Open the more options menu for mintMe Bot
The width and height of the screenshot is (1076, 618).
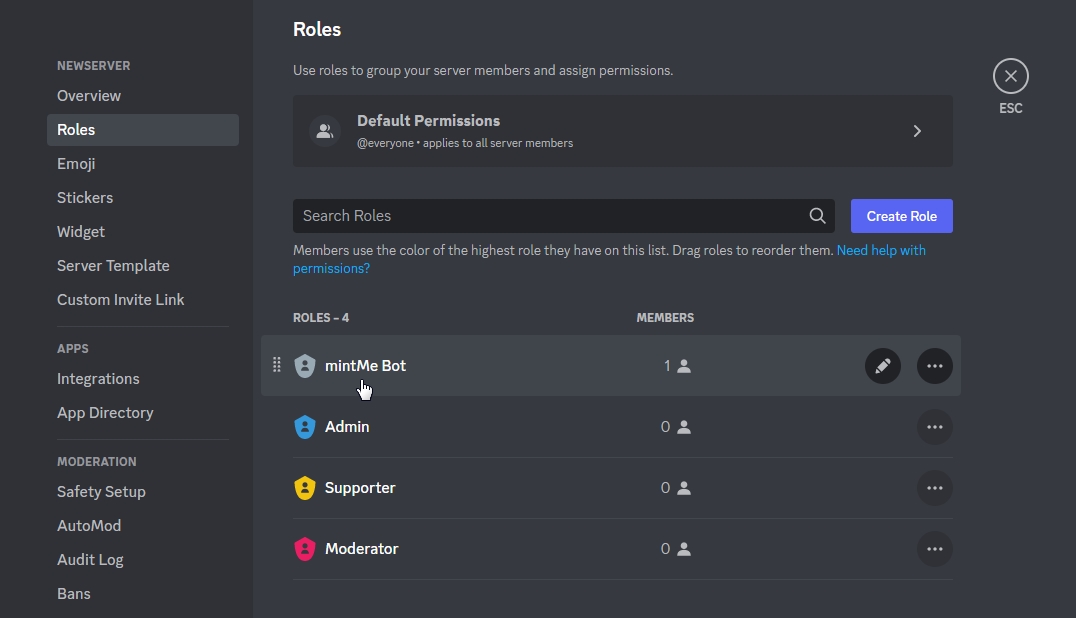coord(935,366)
